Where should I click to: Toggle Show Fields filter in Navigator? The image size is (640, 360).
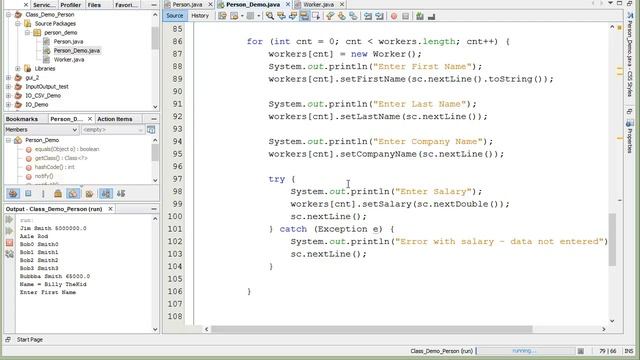28,193
